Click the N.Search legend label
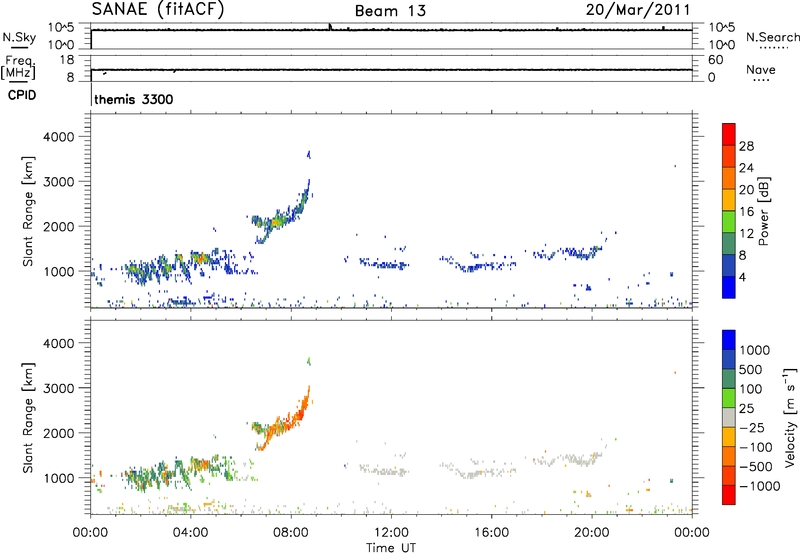Image resolution: width=800 pixels, height=554 pixels. point(772,37)
